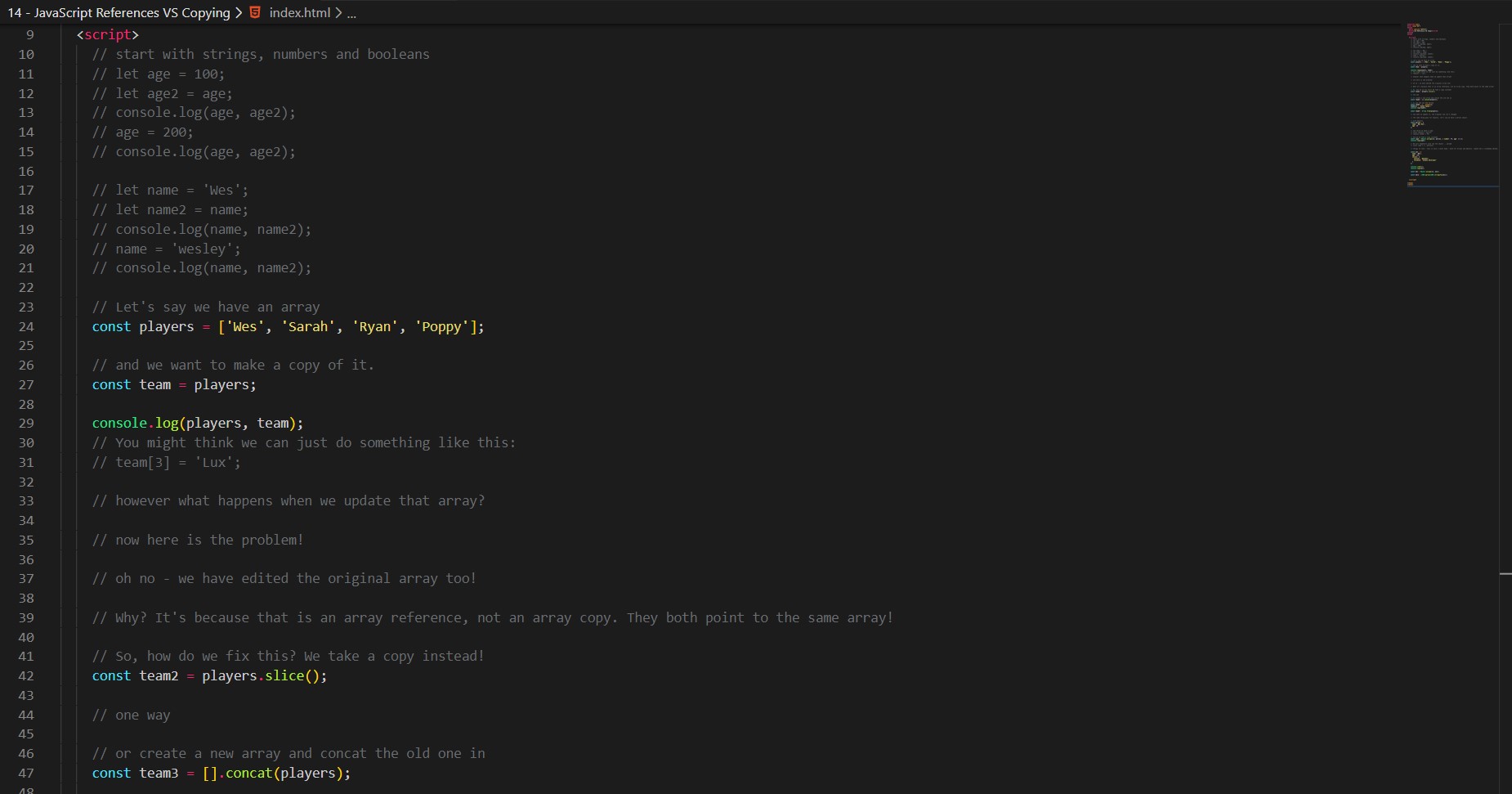Click 'team2' variable name on line 42

pos(159,675)
